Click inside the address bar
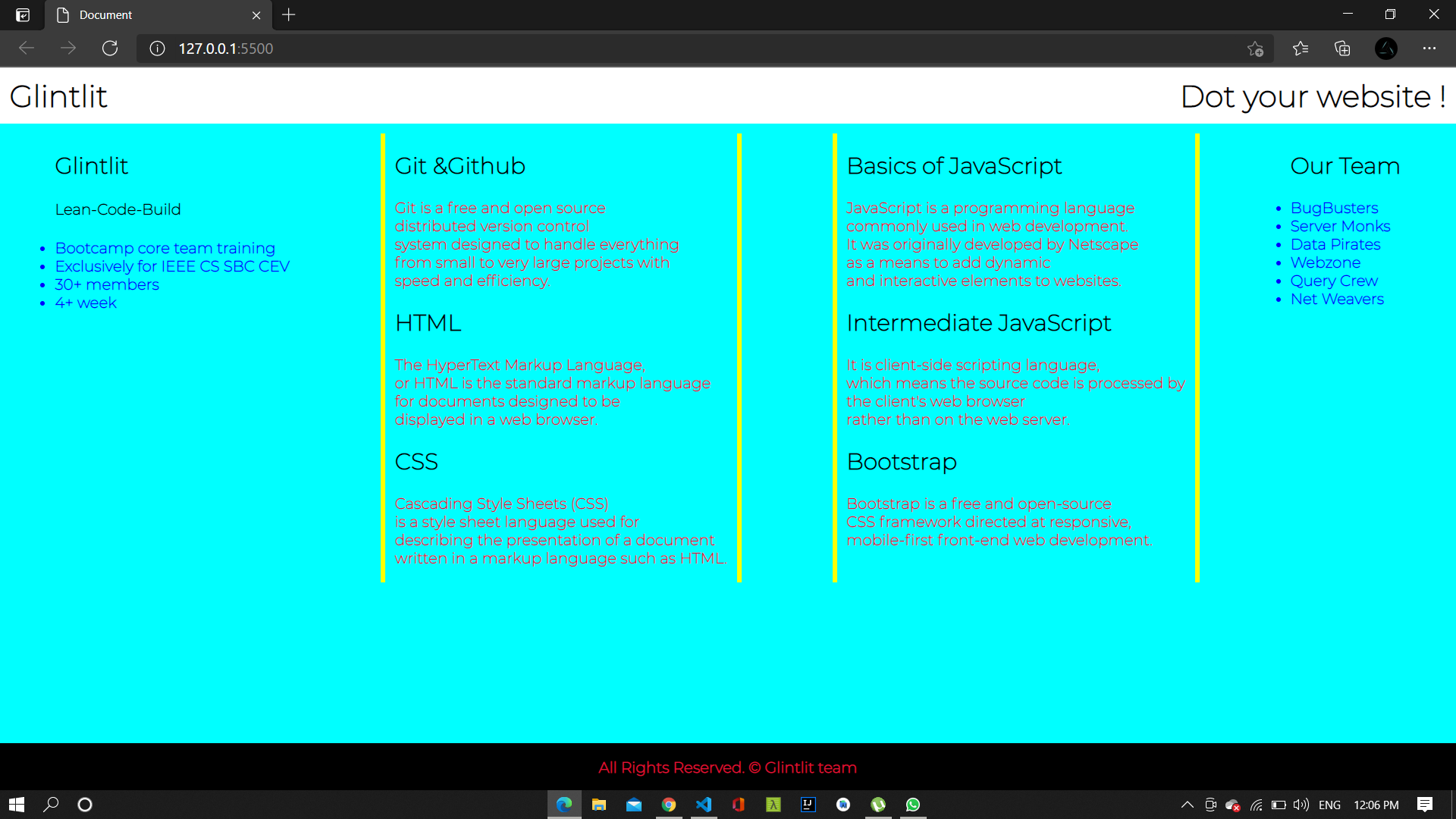 click(x=455, y=48)
